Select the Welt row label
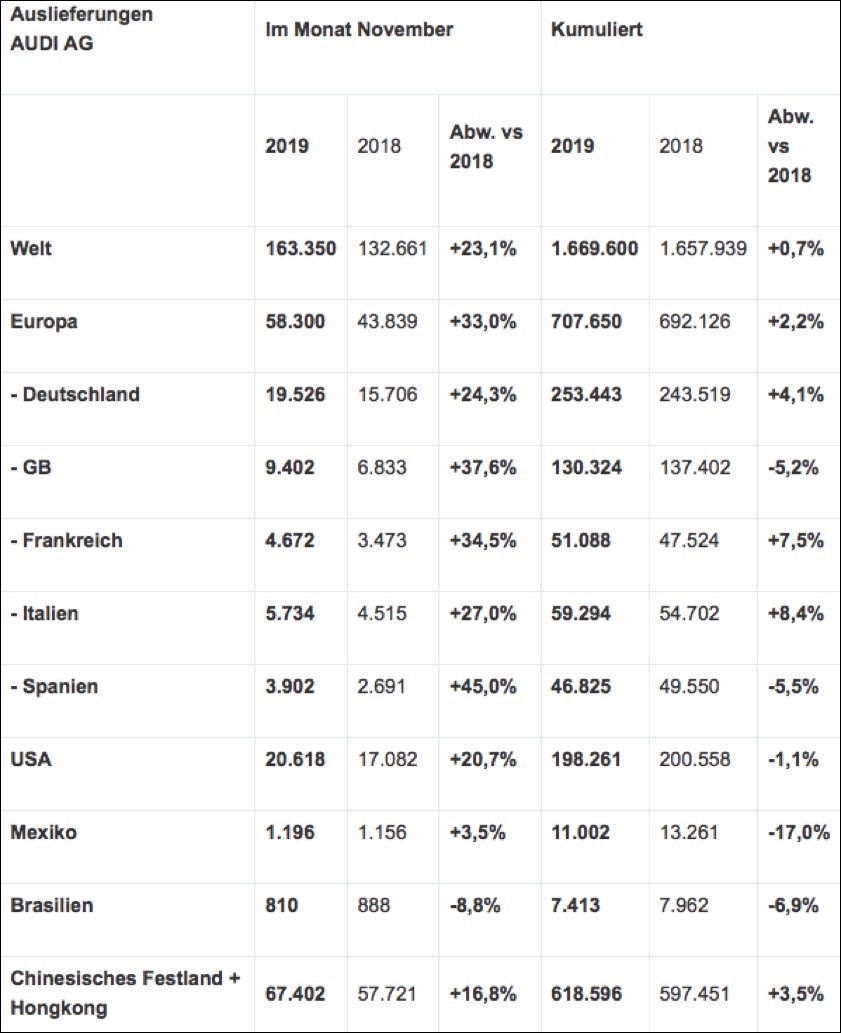This screenshot has height=1033, width=841. click(x=31, y=248)
